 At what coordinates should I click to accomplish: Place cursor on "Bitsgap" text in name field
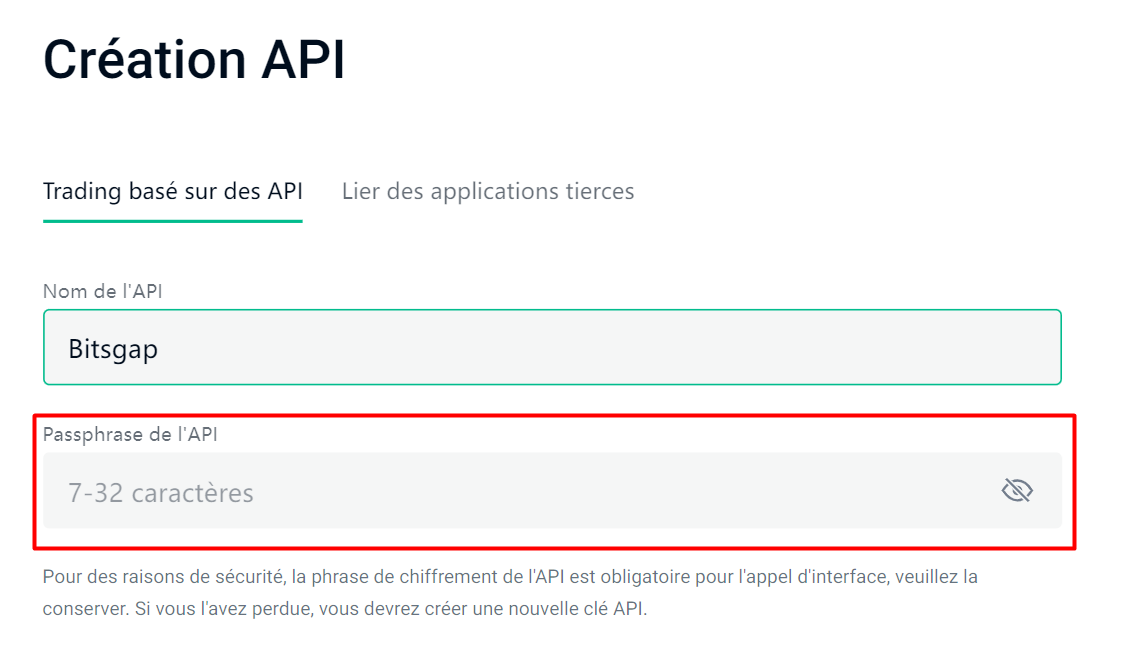113,349
